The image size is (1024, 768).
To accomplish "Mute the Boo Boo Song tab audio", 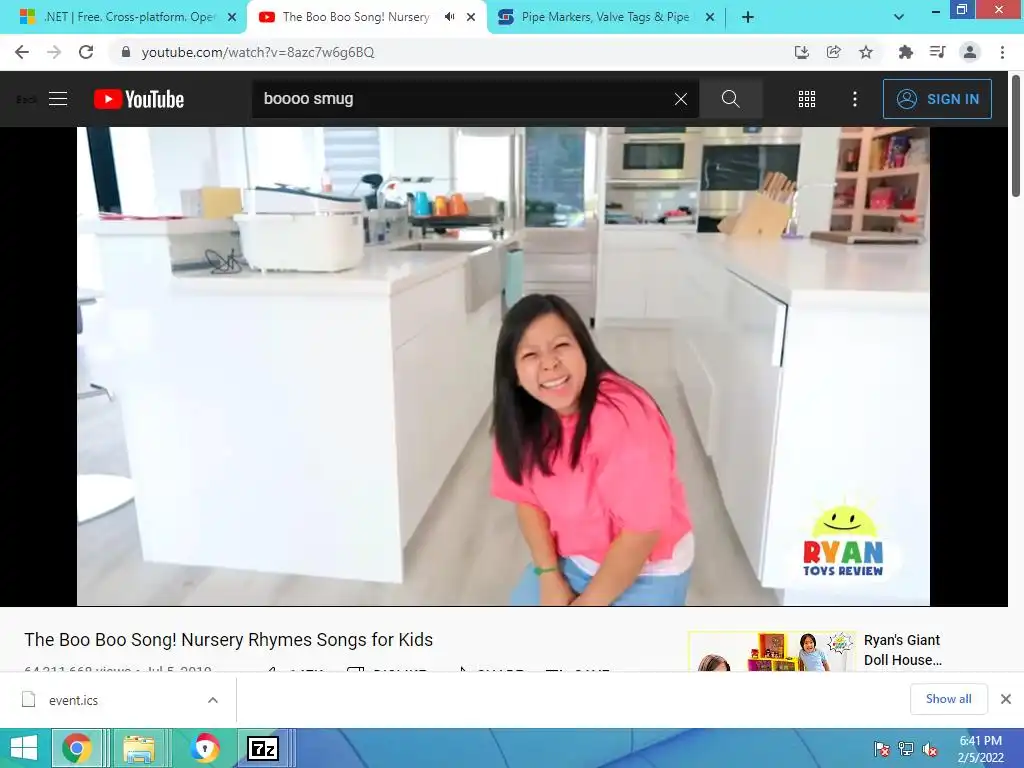I will point(449,17).
